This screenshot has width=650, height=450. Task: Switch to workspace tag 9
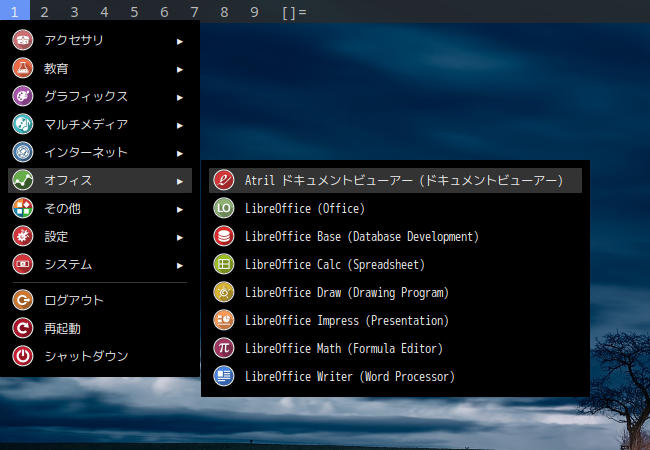(x=254, y=12)
